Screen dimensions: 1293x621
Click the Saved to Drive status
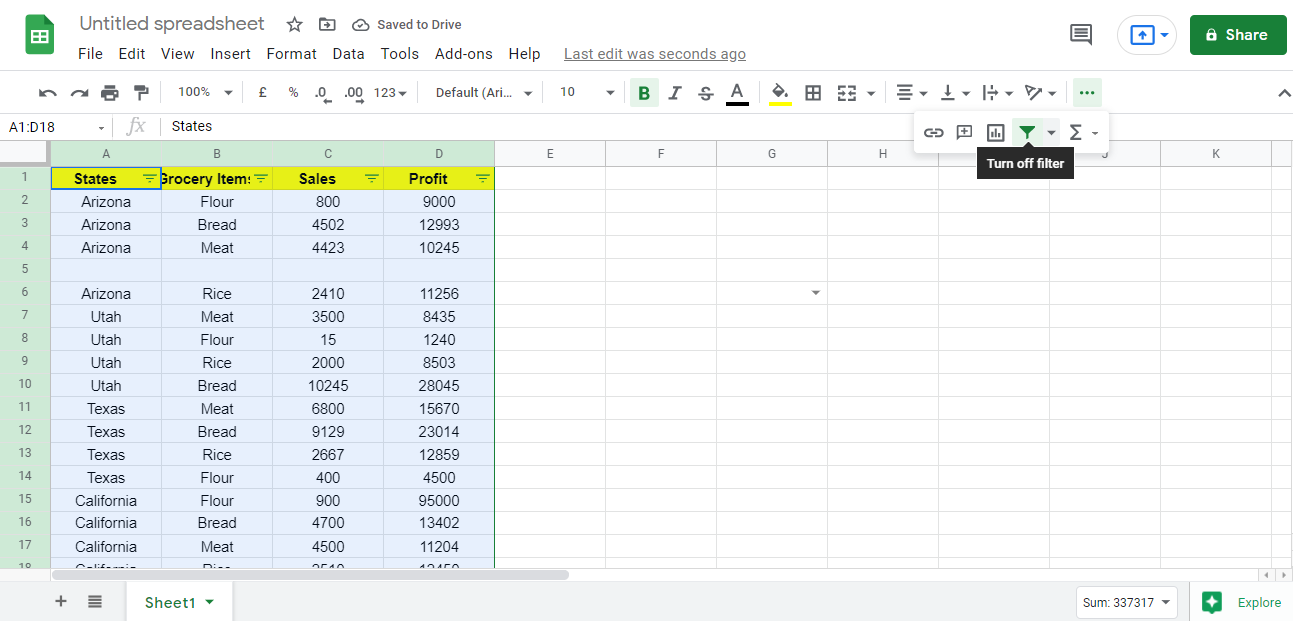click(408, 24)
